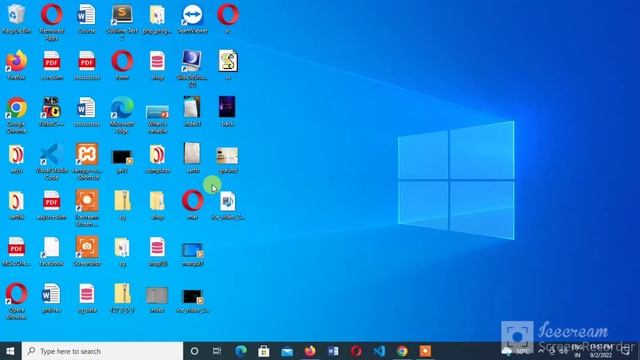Open the Mail app on taskbar
This screenshot has height=360, width=640.
[287, 351]
